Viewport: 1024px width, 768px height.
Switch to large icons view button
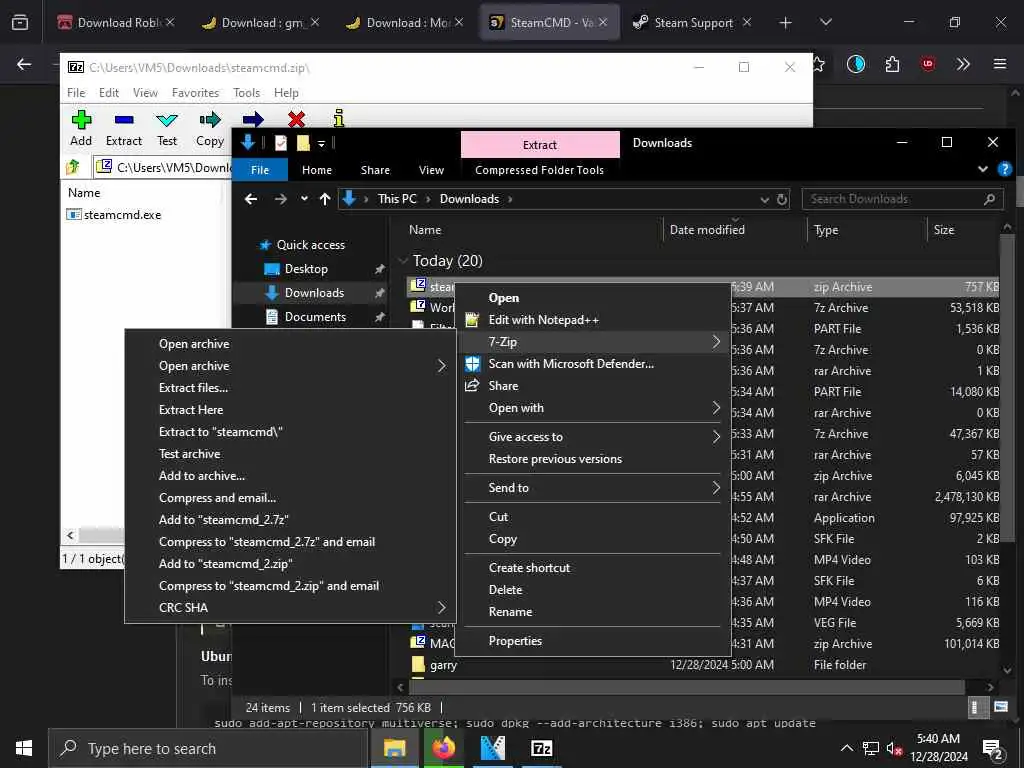coord(1000,707)
